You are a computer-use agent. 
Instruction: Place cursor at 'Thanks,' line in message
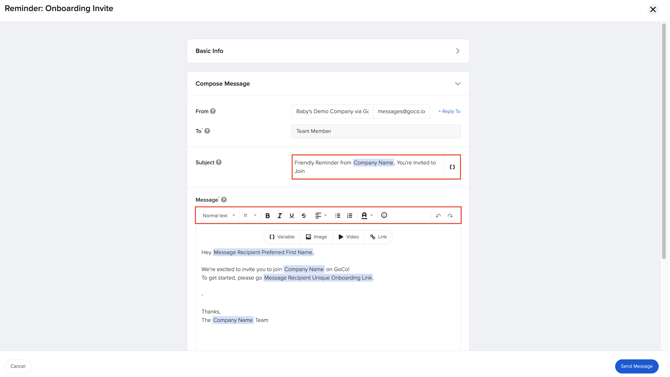click(x=211, y=312)
